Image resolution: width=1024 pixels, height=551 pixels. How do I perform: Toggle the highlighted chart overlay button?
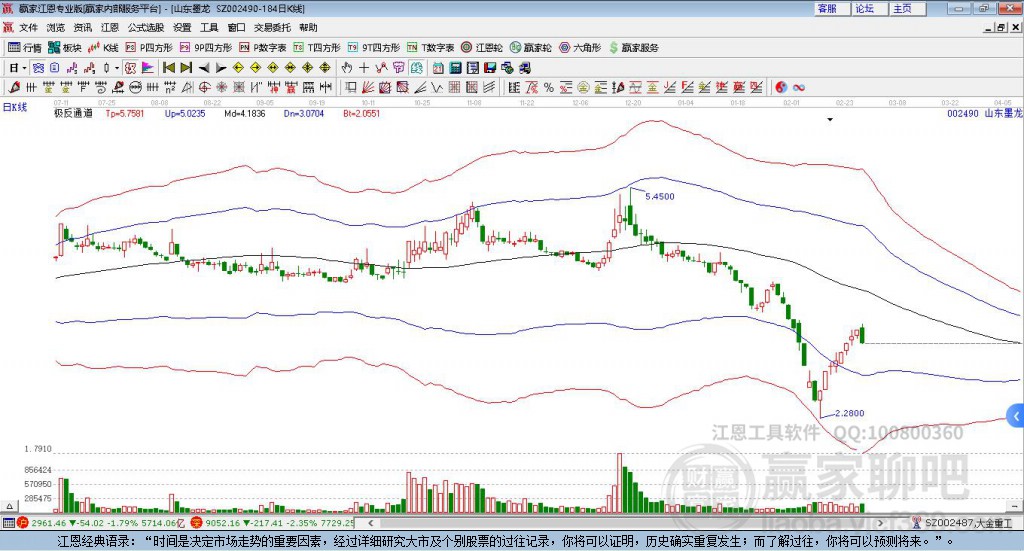pyautogui.click(x=38, y=68)
